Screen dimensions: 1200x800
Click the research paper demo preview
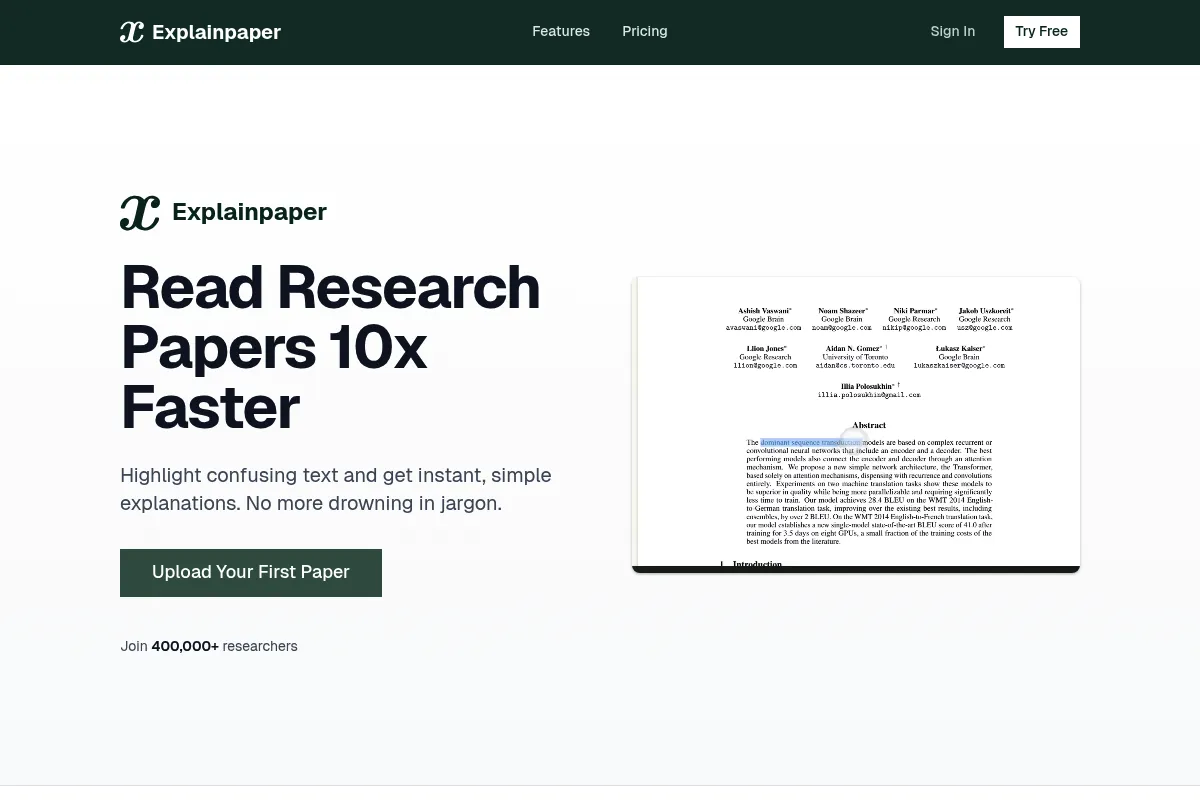(856, 425)
